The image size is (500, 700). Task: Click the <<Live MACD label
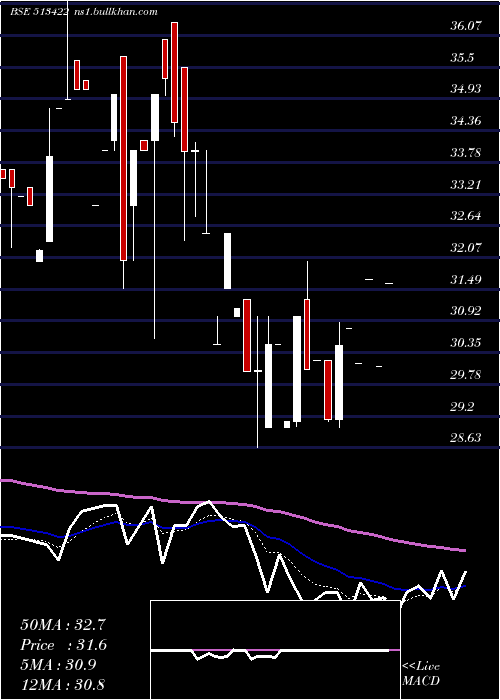(x=421, y=674)
